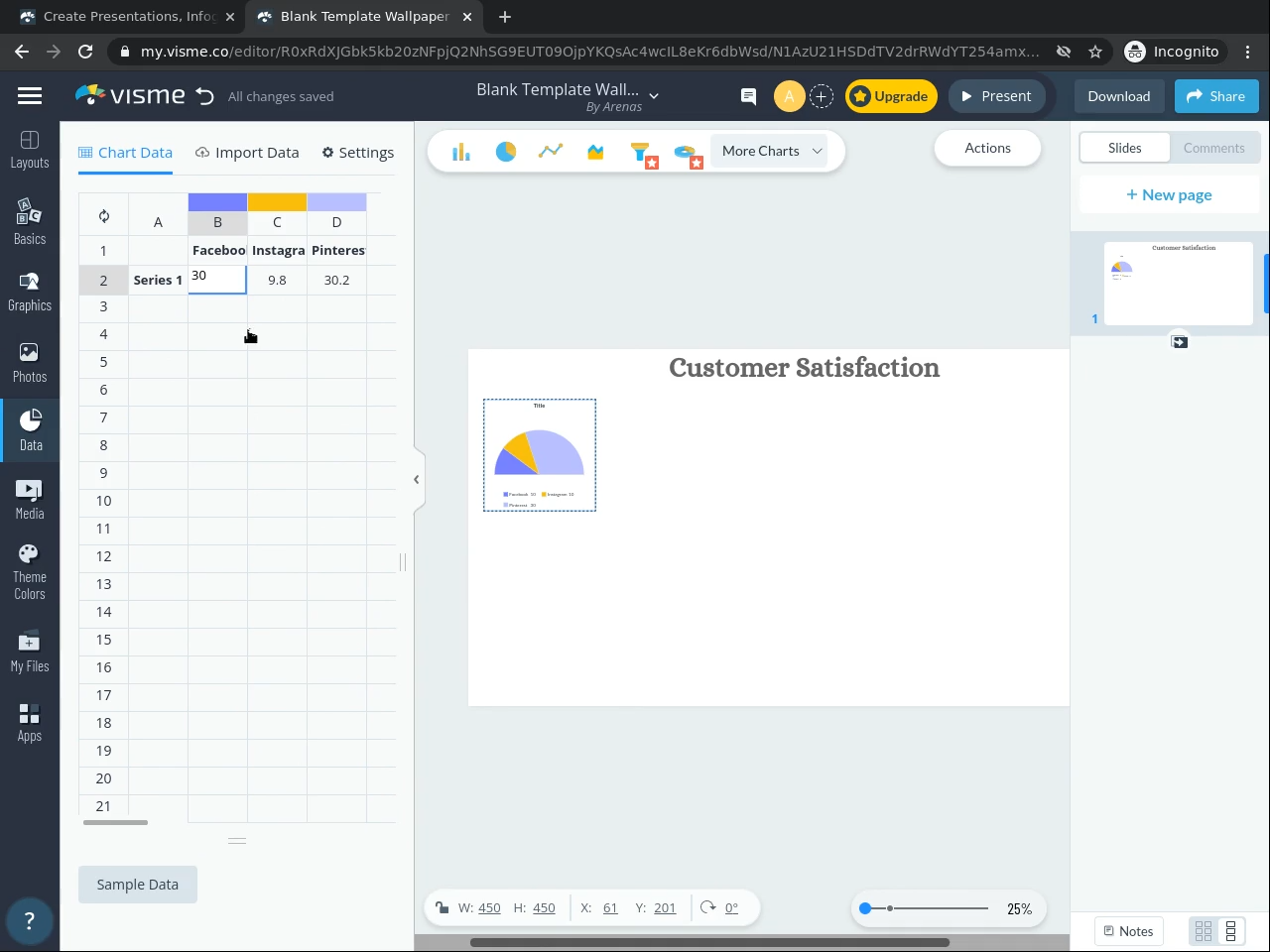This screenshot has width=1270, height=952.
Task: Open the Layouts panel in the sidebar
Action: (30, 150)
